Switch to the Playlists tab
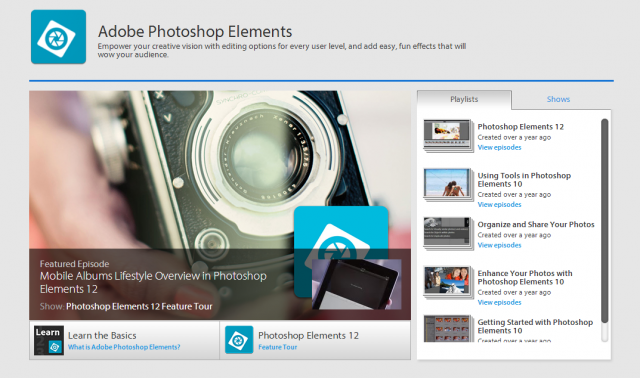This screenshot has width=640, height=378. pos(464,99)
